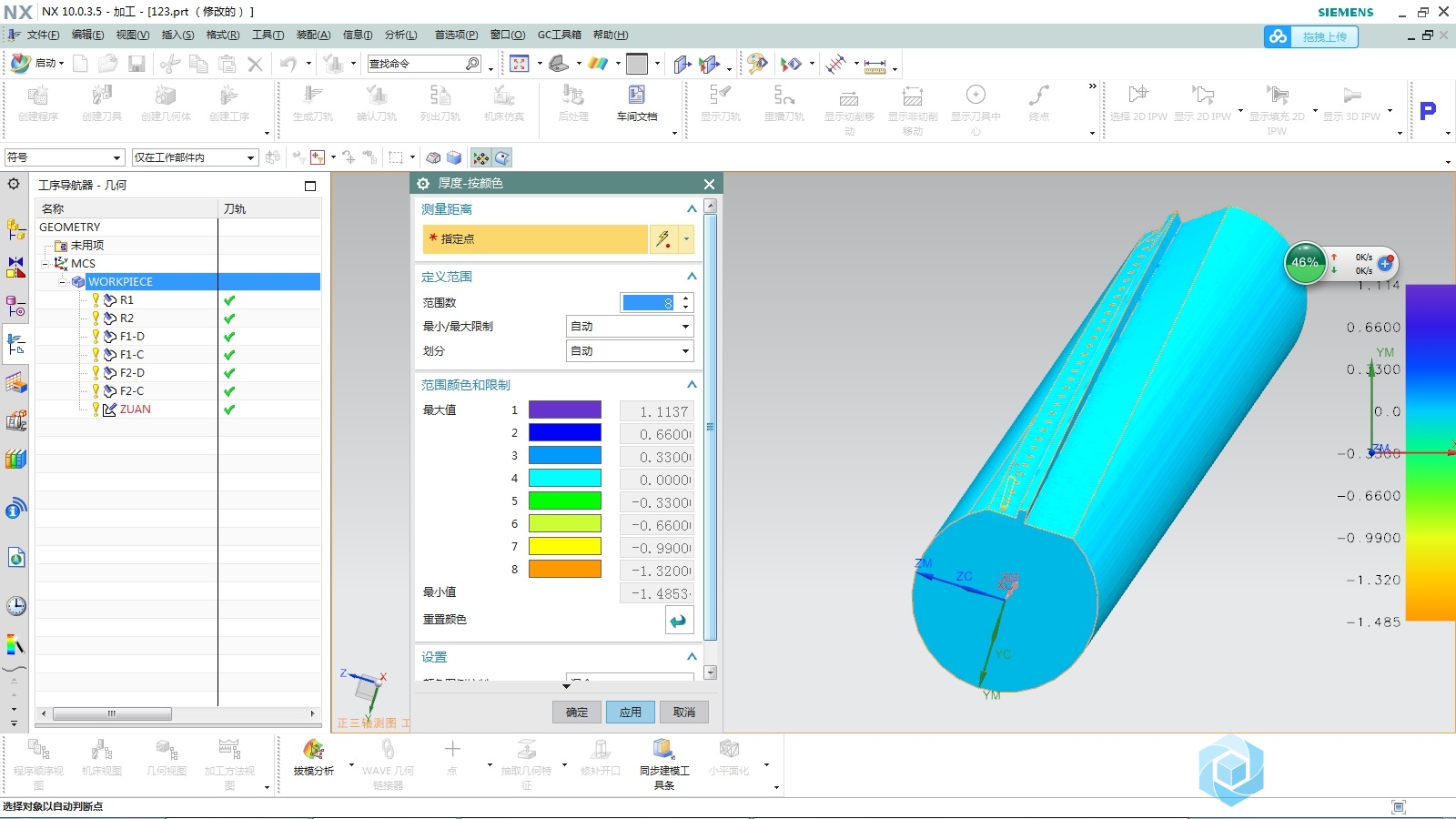Click the navigator's horizontal scrollbar thumb
The height and width of the screenshot is (819, 1456).
(x=112, y=714)
